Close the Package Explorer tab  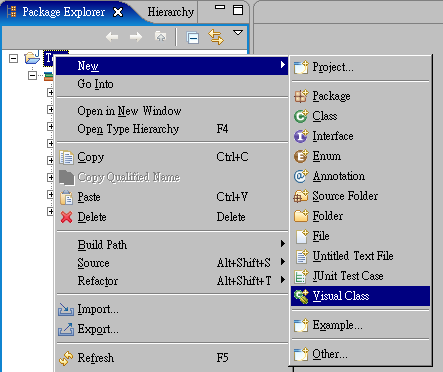point(118,12)
